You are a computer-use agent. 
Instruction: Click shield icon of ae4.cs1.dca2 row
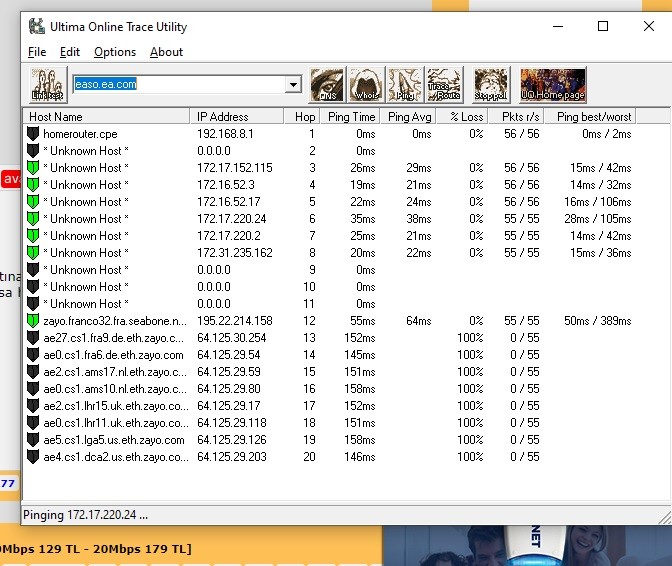point(33,457)
